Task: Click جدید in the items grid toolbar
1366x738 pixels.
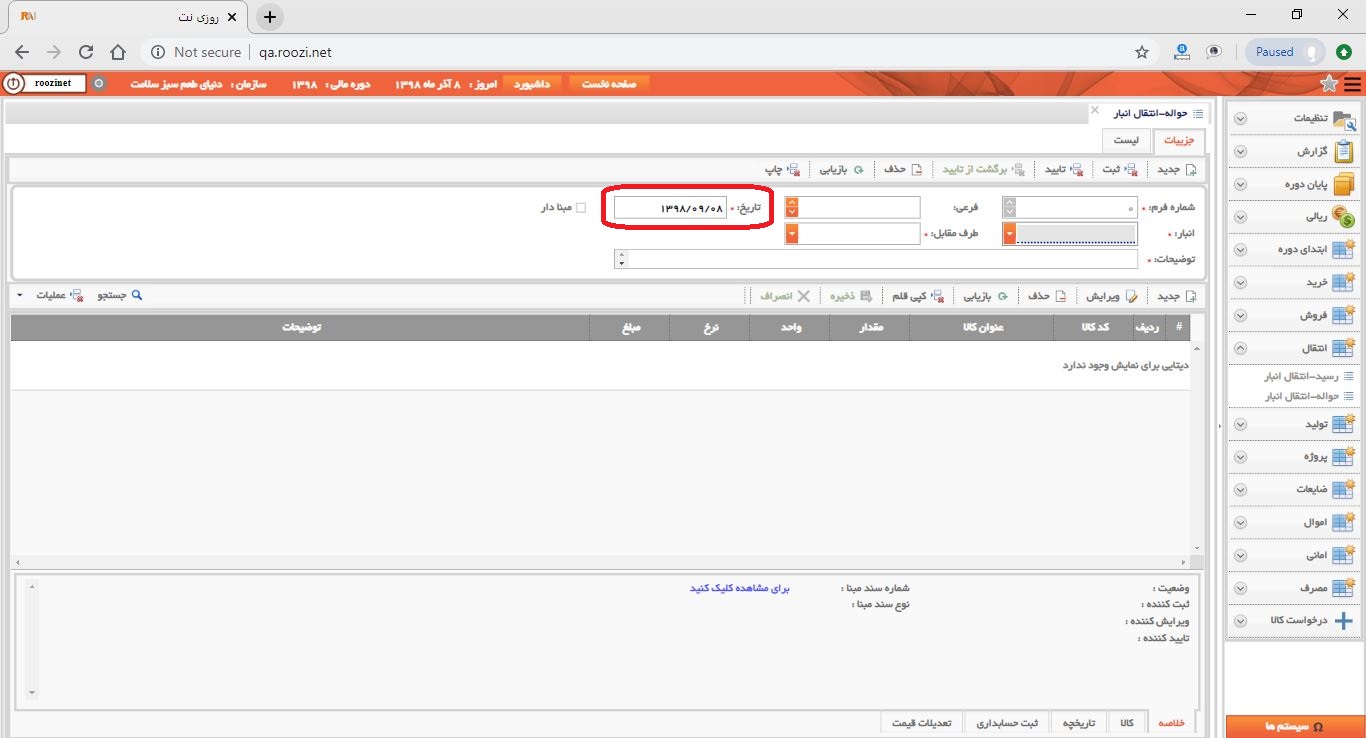Action: [1177, 296]
